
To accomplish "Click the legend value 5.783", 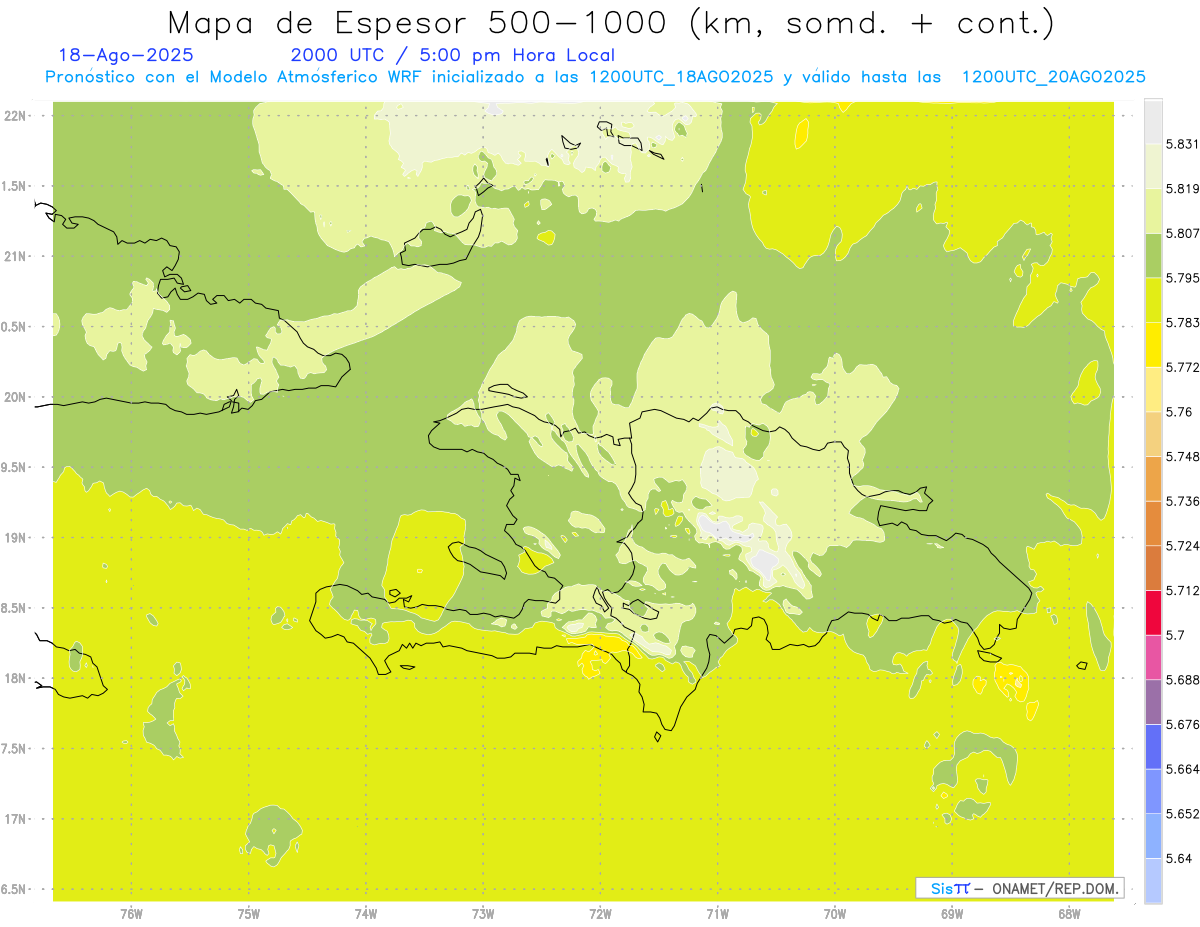I will (x=1183, y=323).
